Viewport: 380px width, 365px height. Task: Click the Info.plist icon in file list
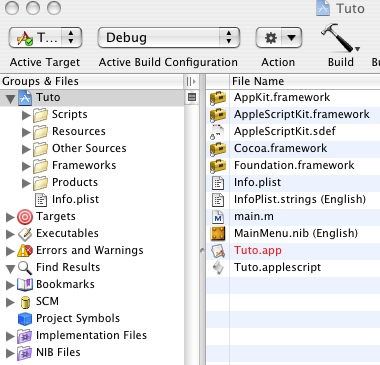pyautogui.click(x=218, y=183)
